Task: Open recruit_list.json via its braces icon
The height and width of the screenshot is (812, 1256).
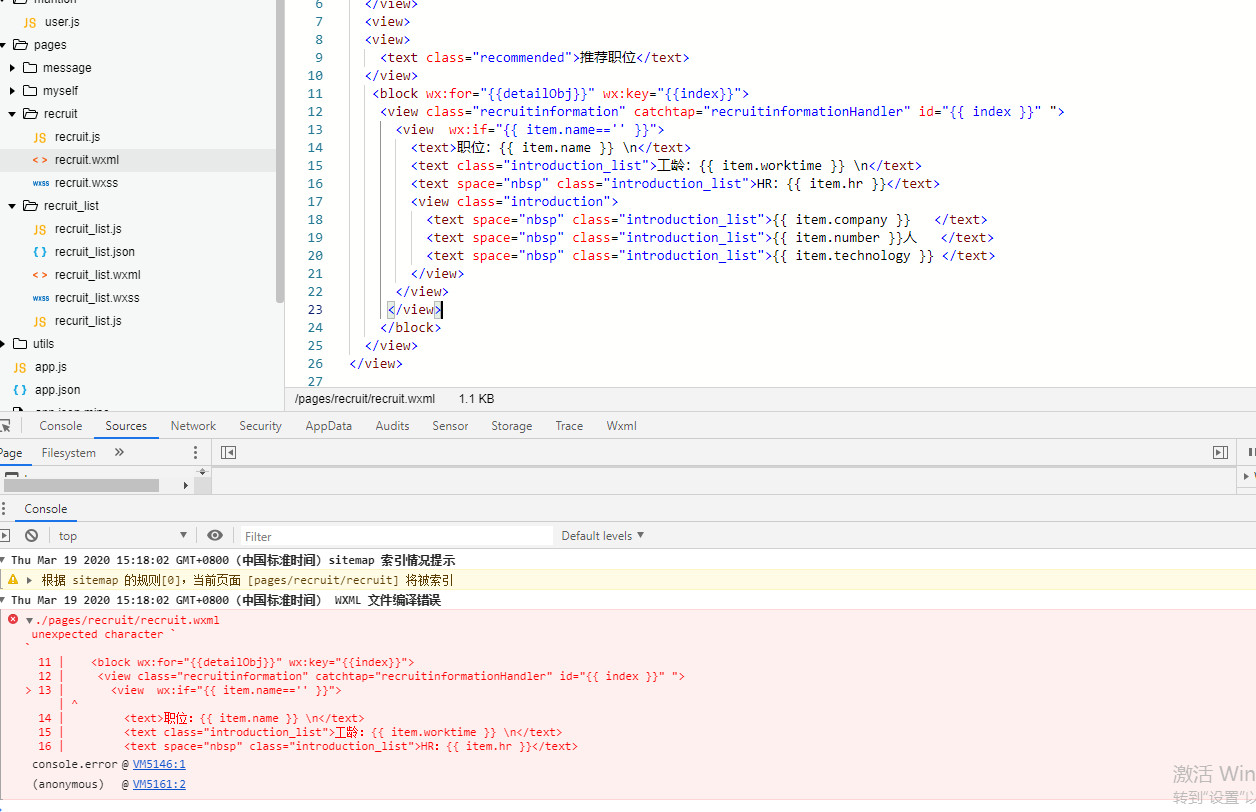Action: (40, 252)
